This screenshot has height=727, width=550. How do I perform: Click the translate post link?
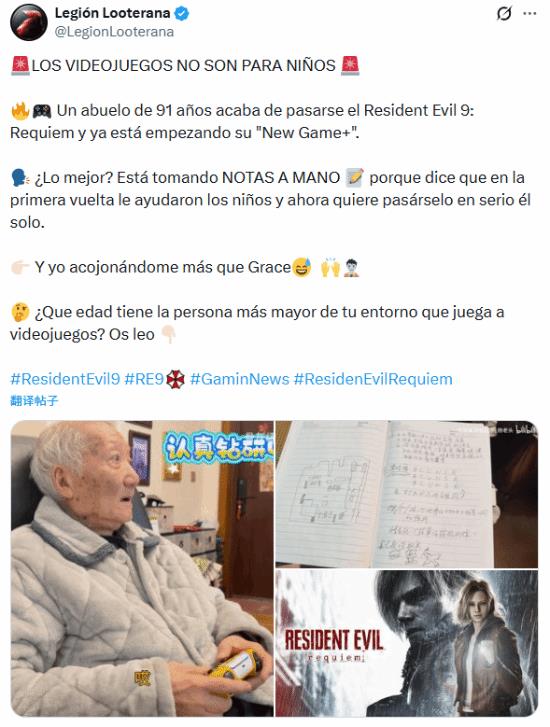[x=34, y=401]
